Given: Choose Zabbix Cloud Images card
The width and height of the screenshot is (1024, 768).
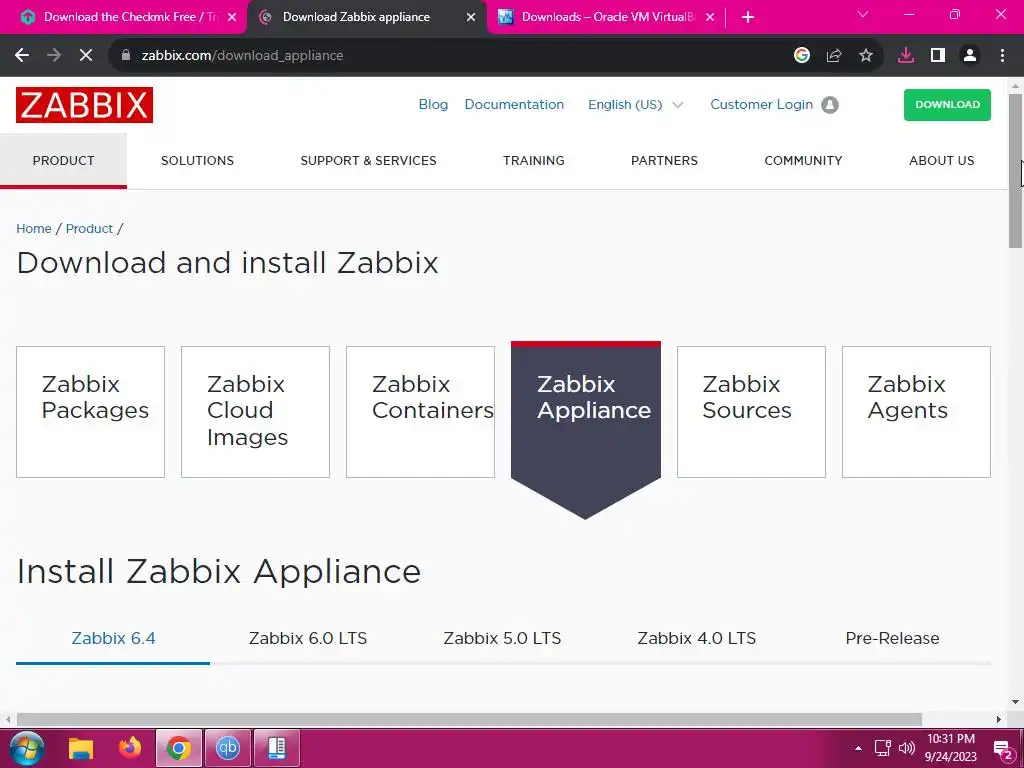Looking at the screenshot, I should (255, 412).
